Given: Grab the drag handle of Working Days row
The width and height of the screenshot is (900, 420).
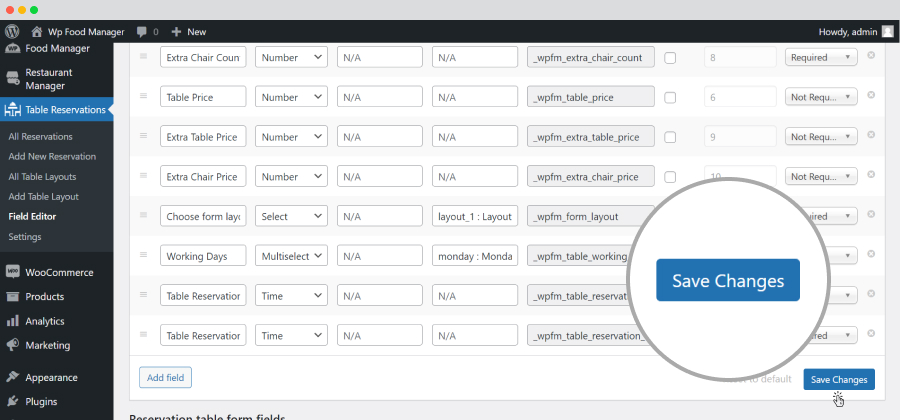Looking at the screenshot, I should [143, 254].
